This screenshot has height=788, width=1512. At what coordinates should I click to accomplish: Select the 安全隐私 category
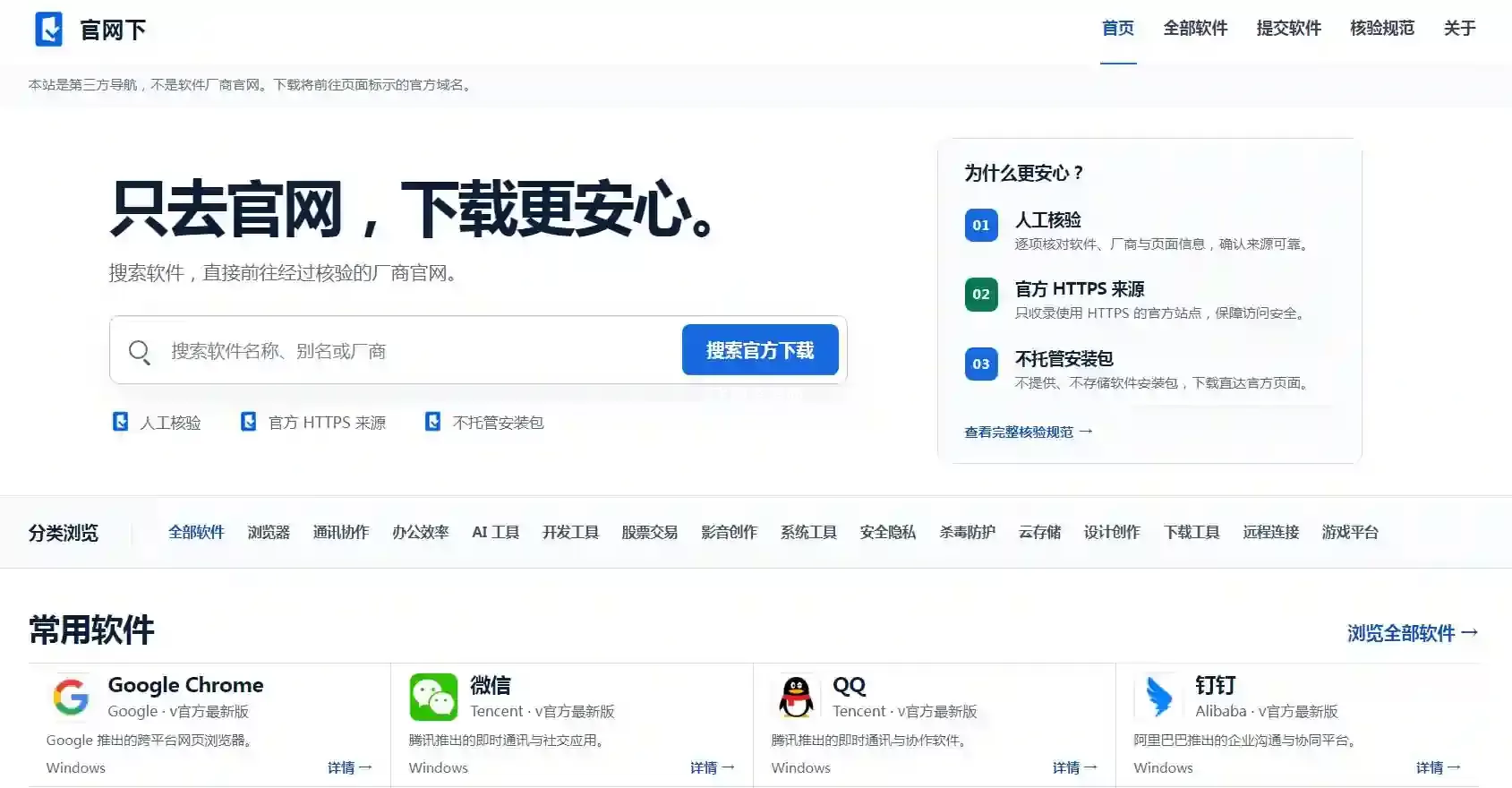click(x=888, y=532)
